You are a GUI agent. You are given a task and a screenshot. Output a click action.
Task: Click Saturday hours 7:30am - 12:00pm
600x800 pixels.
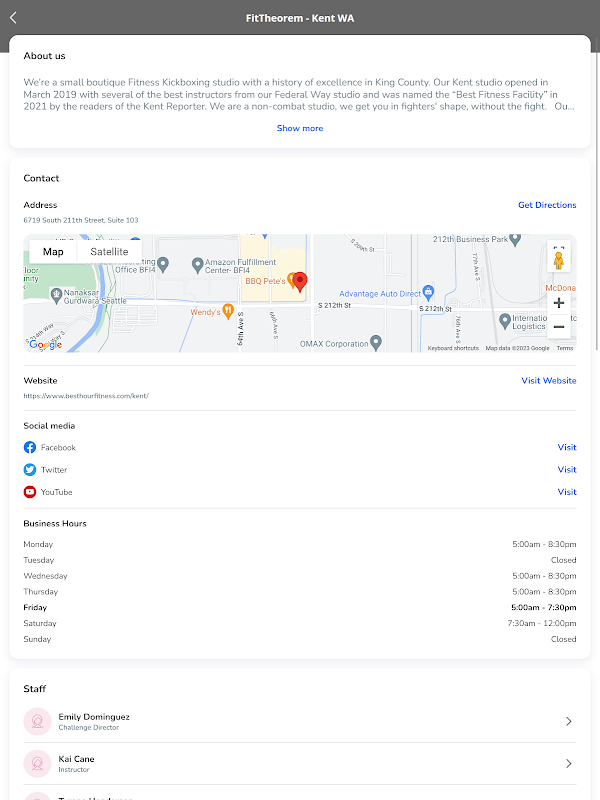coord(542,623)
